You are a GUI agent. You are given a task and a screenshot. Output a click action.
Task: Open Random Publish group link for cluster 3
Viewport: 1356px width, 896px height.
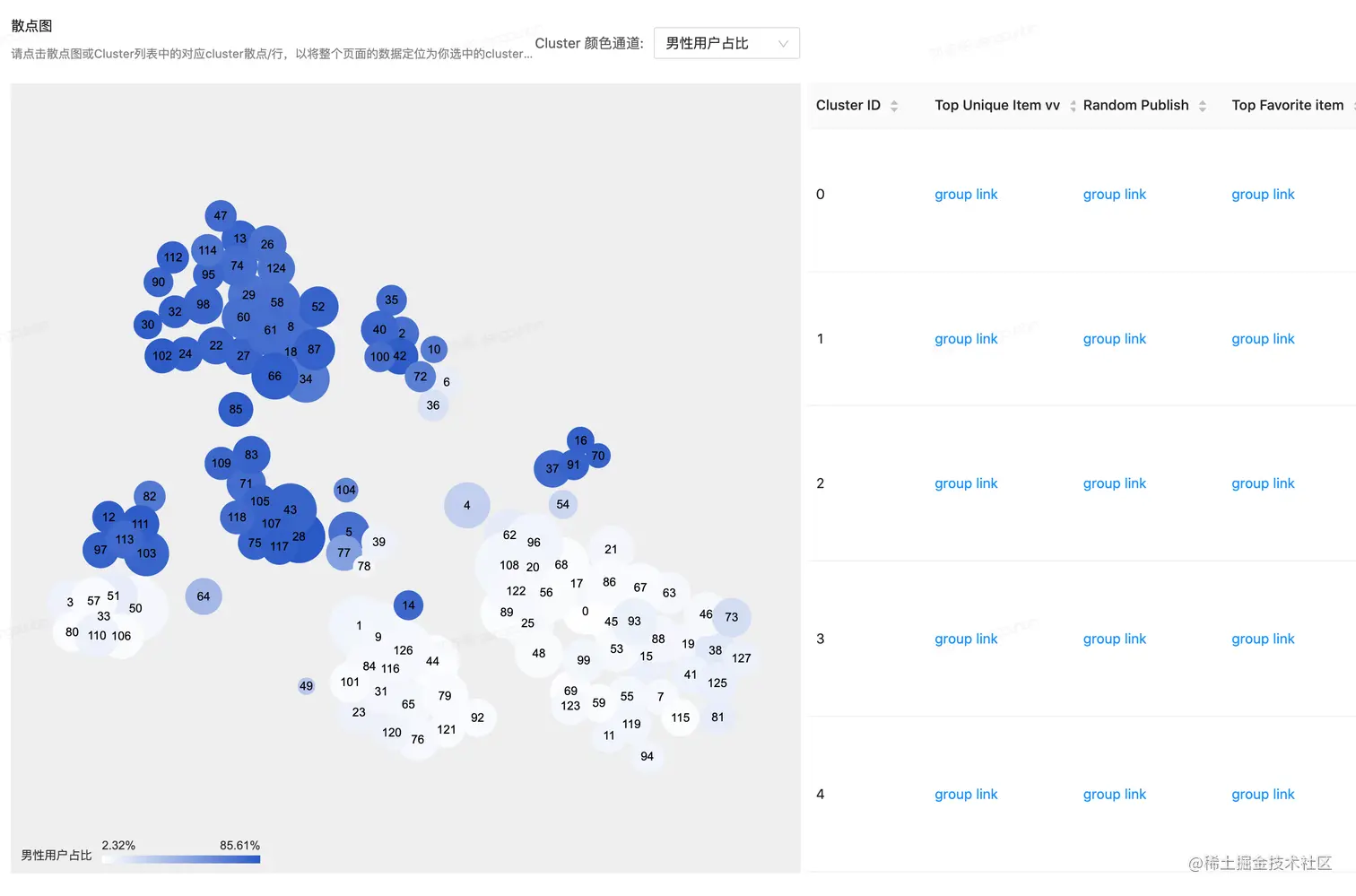pyautogui.click(x=1115, y=639)
